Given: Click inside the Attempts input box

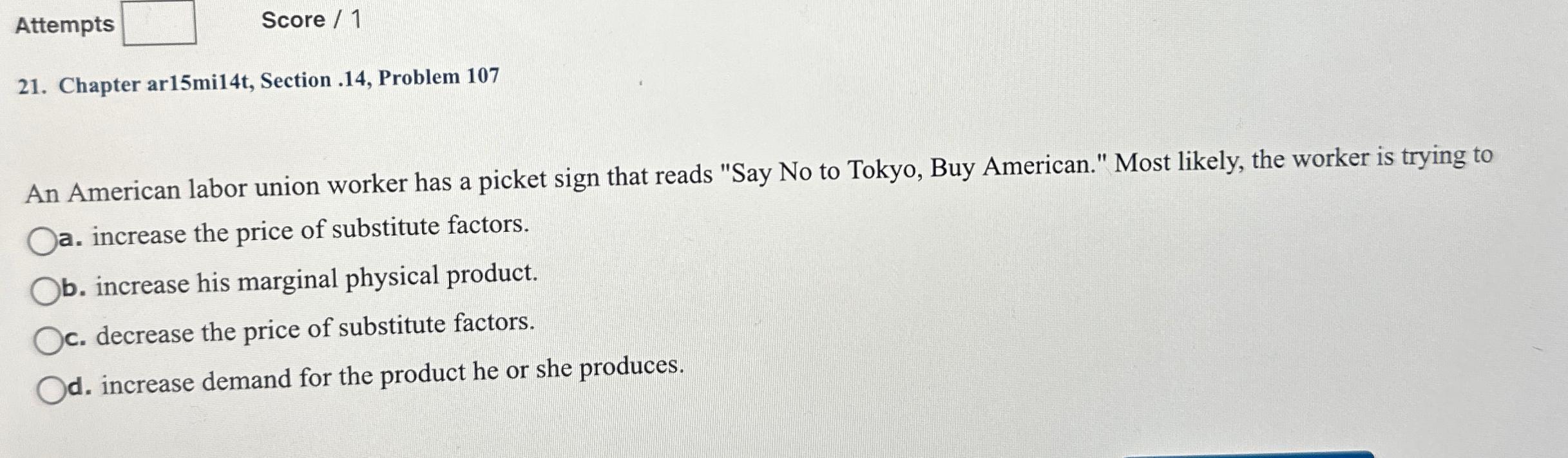Looking at the screenshot, I should [160, 23].
